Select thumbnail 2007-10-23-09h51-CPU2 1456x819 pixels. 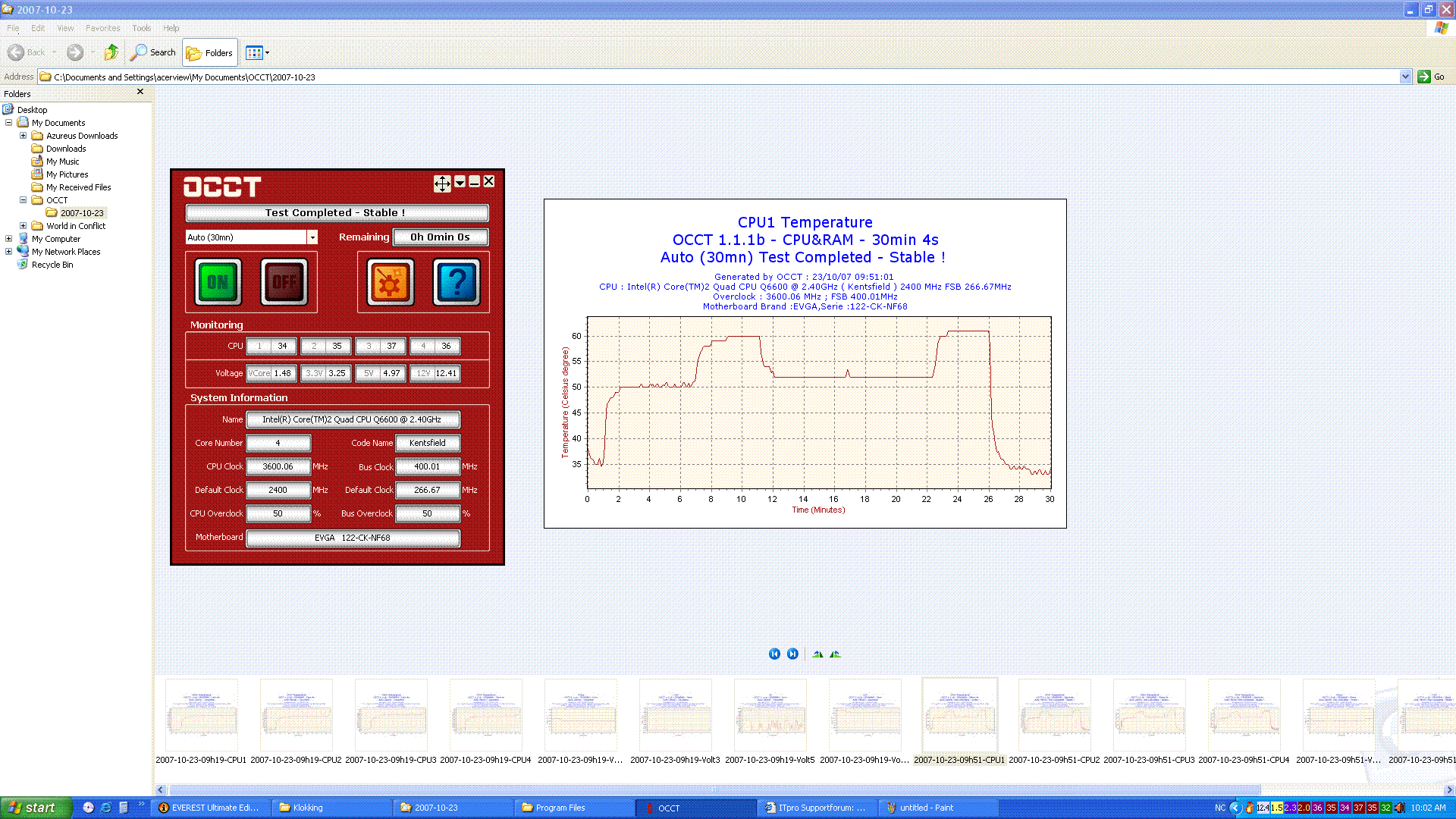click(1054, 721)
